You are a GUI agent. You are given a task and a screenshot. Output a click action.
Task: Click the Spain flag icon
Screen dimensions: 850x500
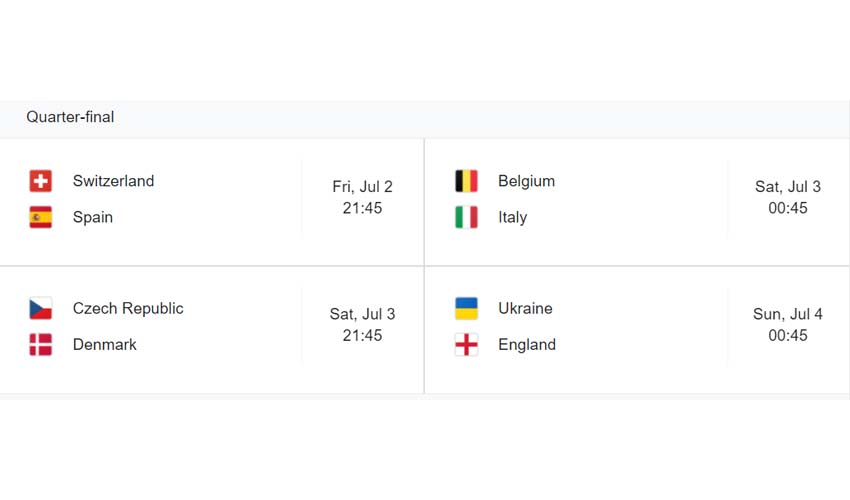[41, 217]
